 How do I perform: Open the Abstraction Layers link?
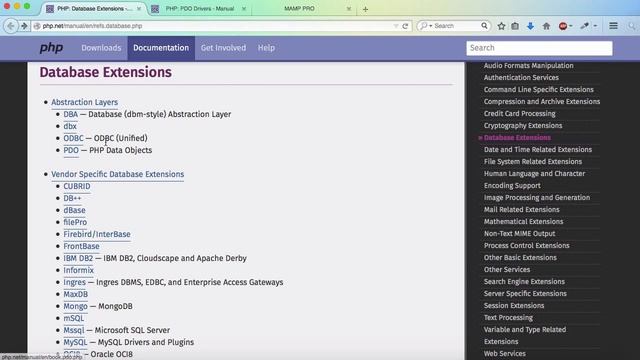[84, 102]
